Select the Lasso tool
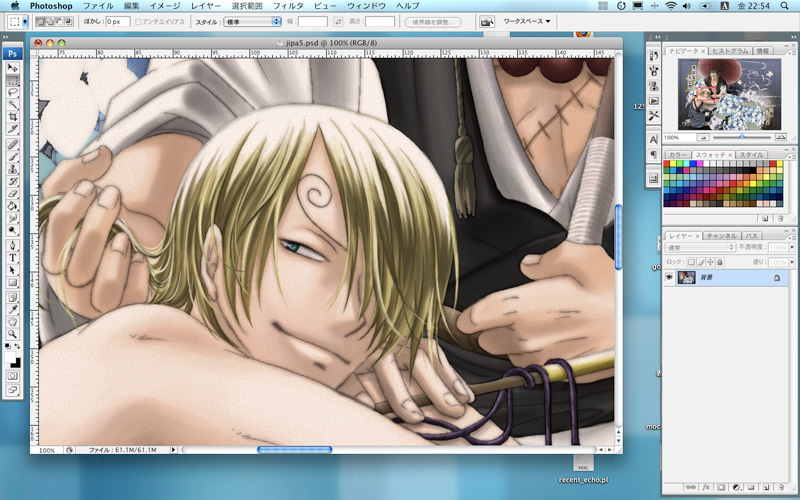Image resolution: width=800 pixels, height=500 pixels. point(12,92)
